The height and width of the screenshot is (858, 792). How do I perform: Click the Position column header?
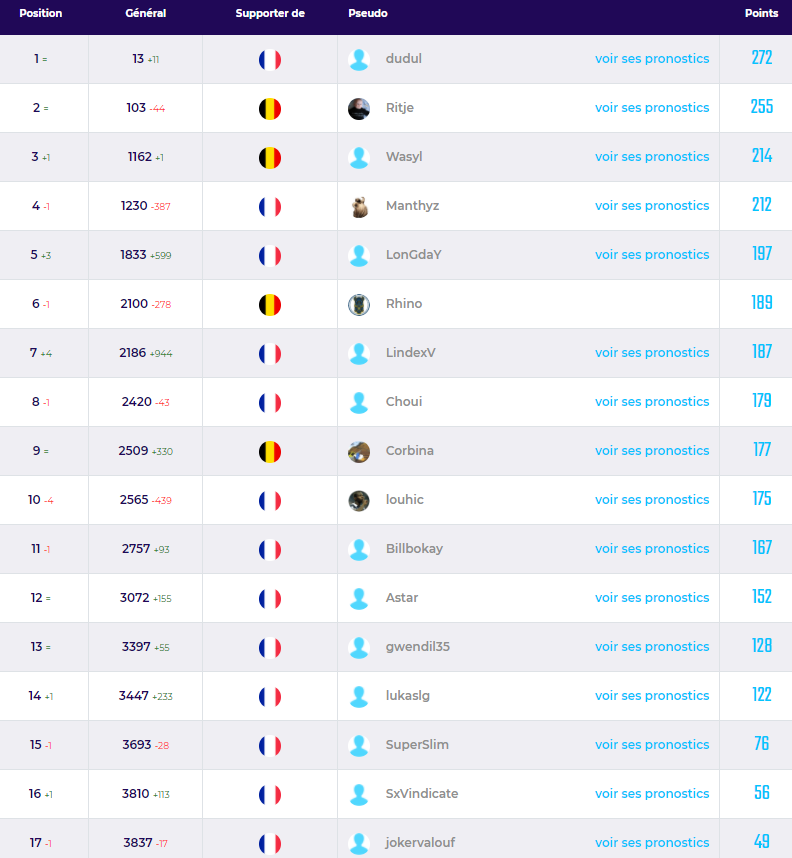pos(41,13)
